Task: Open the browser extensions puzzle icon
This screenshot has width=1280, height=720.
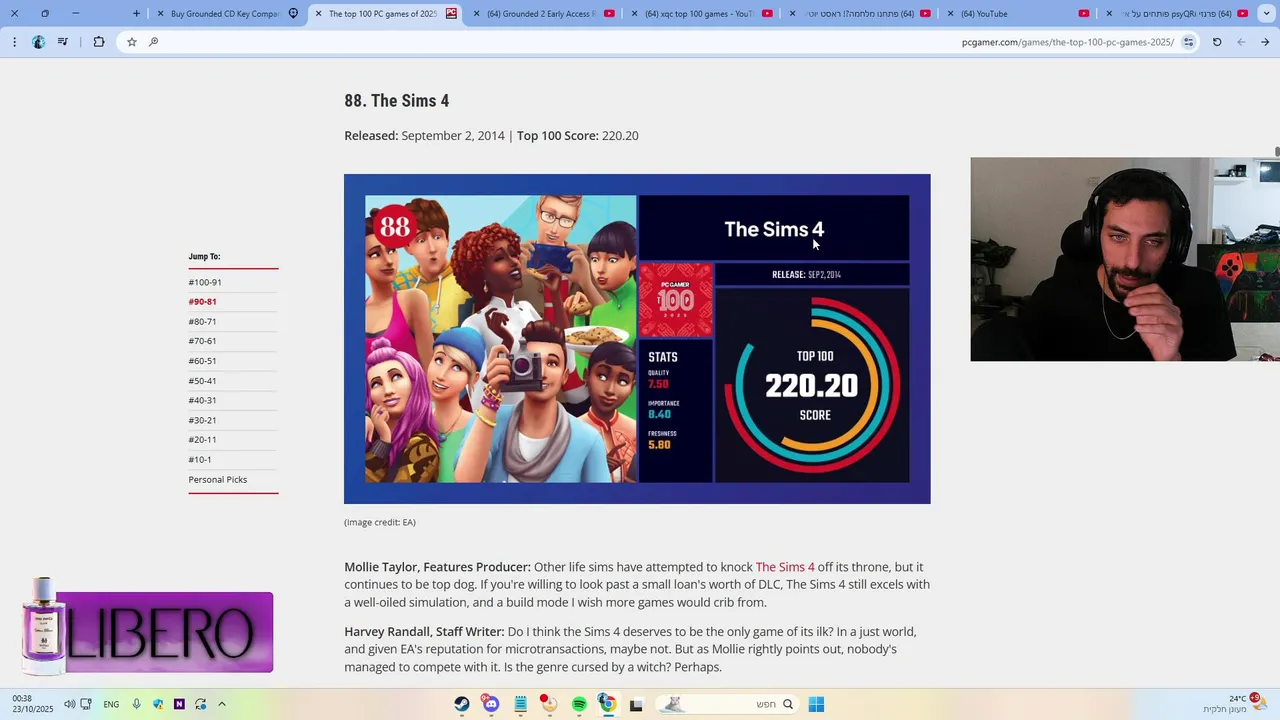Action: coord(99,42)
